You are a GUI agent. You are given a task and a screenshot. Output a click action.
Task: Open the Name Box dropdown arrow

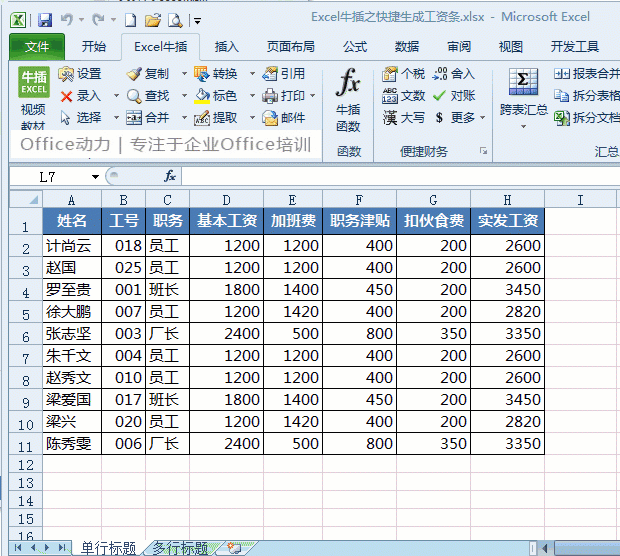(x=95, y=177)
